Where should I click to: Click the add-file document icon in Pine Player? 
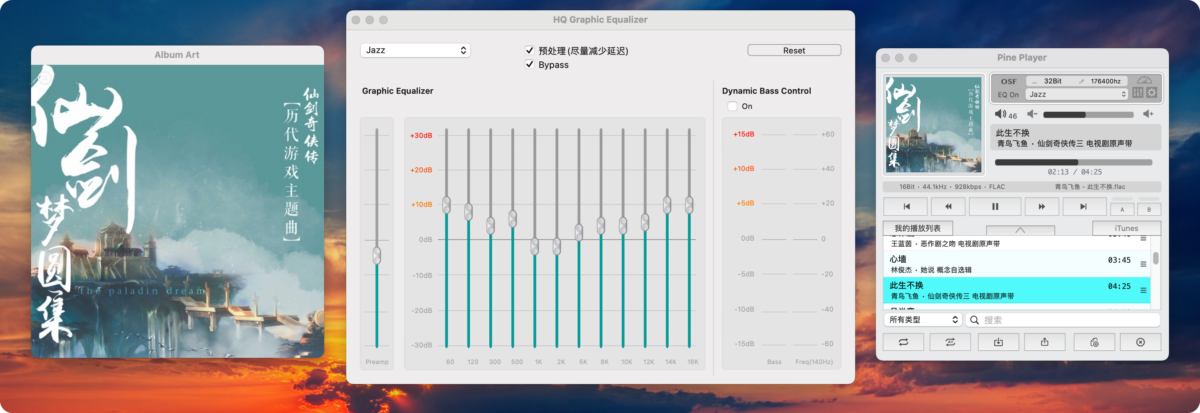(1094, 342)
